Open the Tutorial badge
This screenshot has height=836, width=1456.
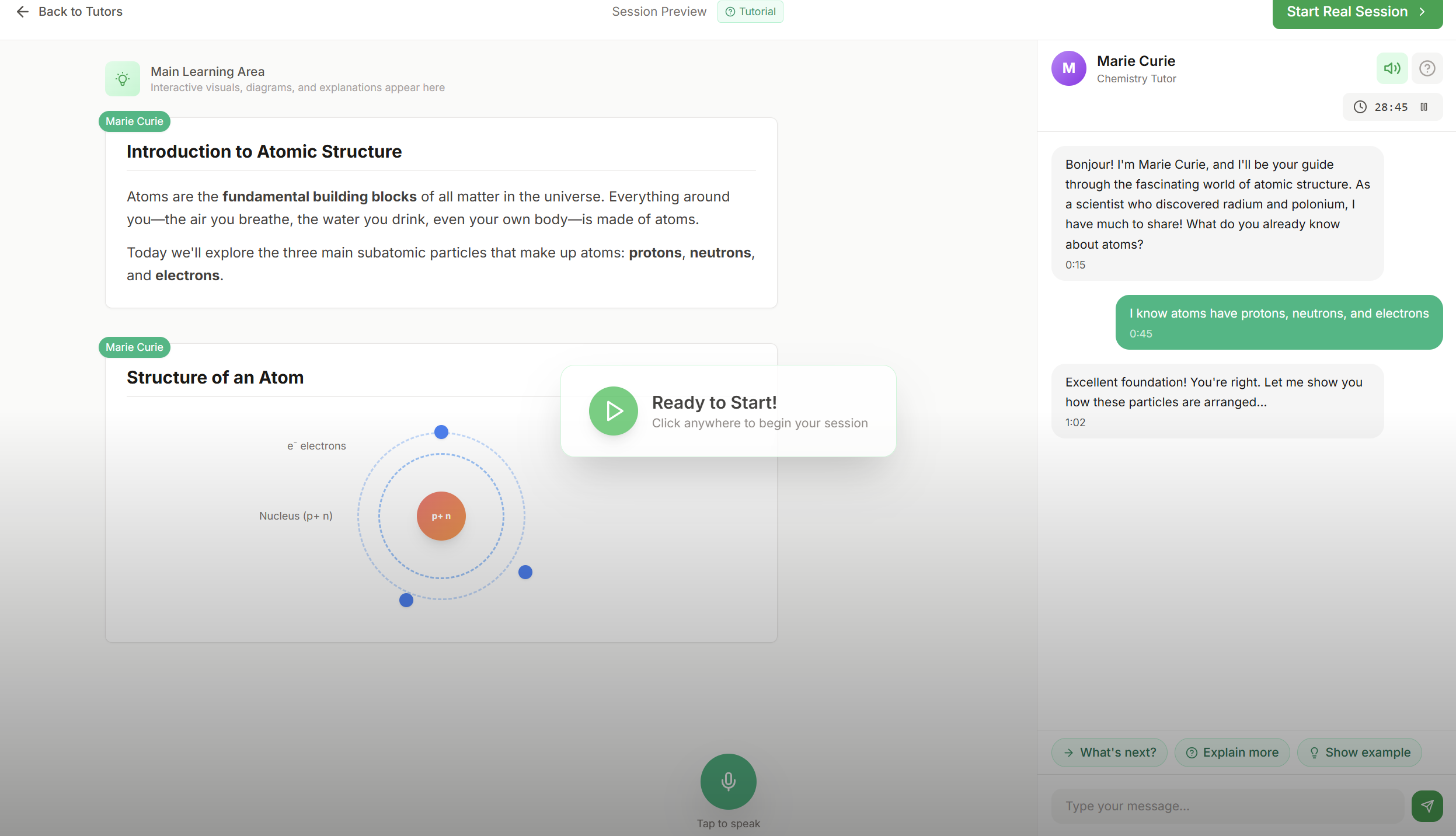point(750,12)
